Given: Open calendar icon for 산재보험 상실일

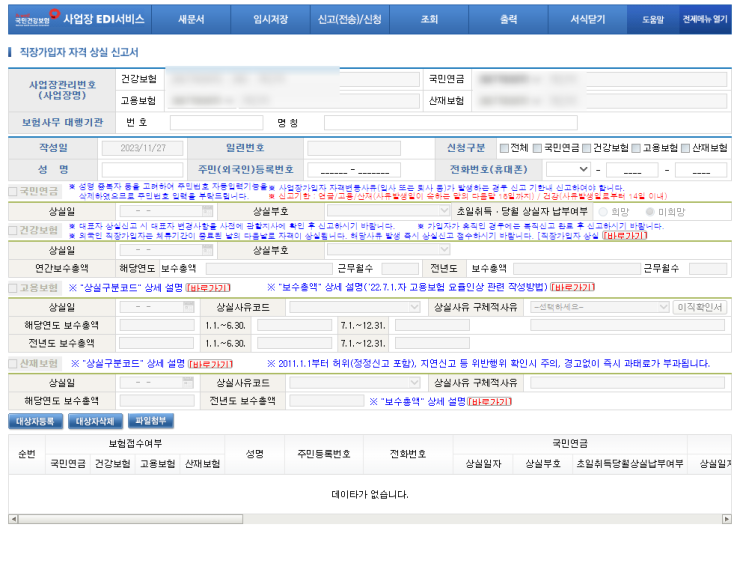Looking at the screenshot, I should (188, 382).
